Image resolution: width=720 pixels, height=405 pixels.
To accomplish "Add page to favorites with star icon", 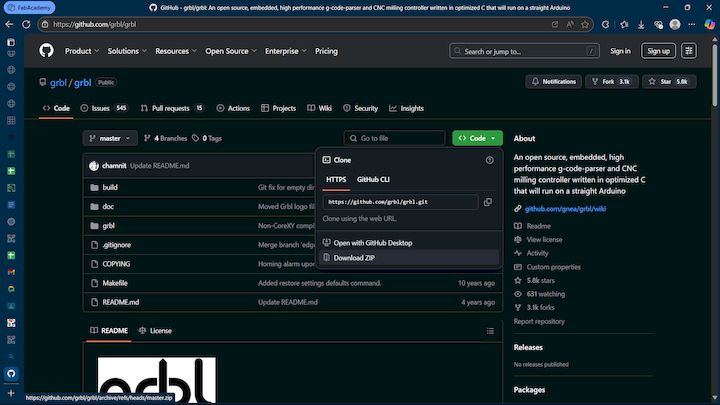I will point(585,24).
